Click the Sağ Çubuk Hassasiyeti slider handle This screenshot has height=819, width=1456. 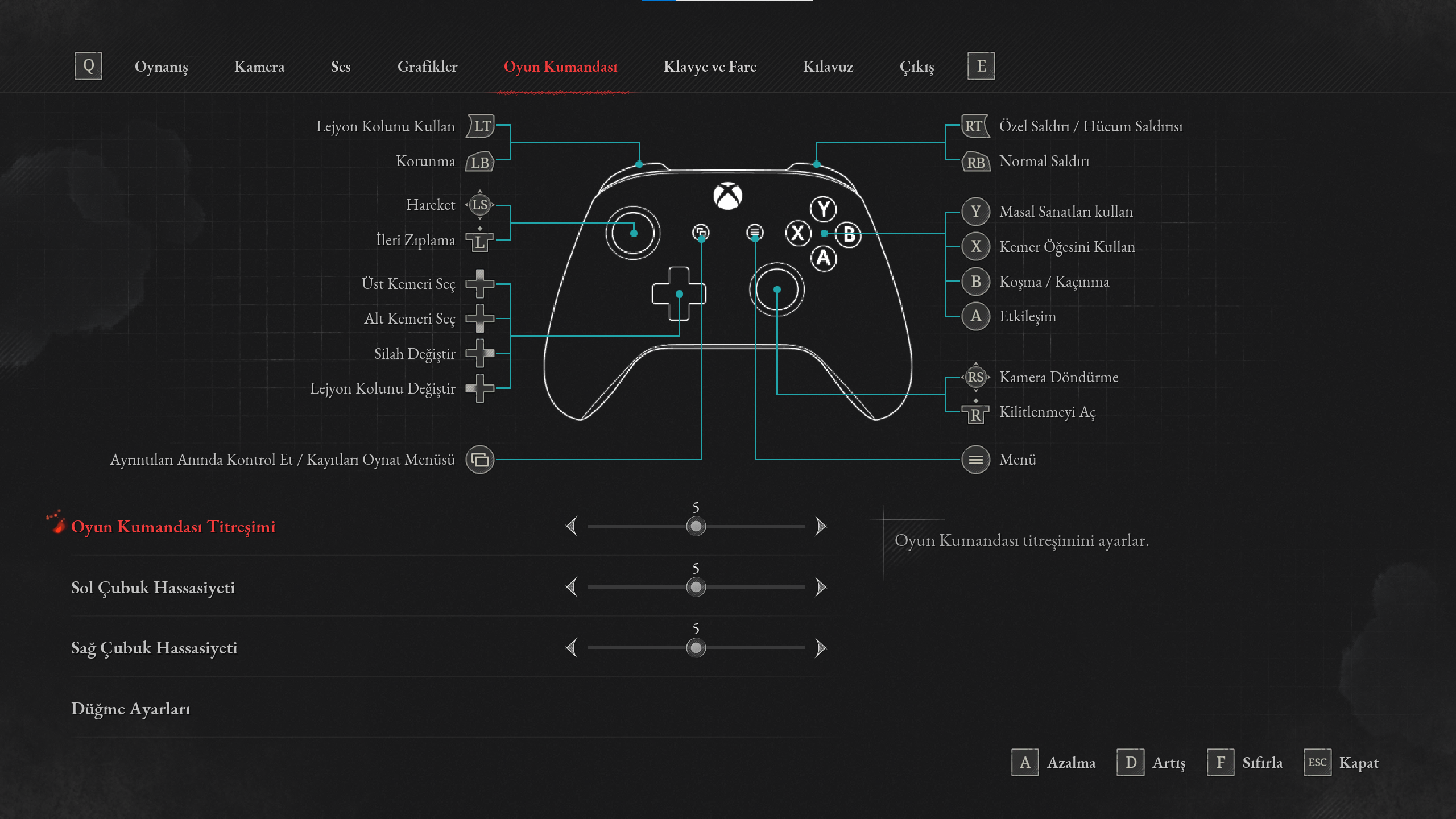696,648
